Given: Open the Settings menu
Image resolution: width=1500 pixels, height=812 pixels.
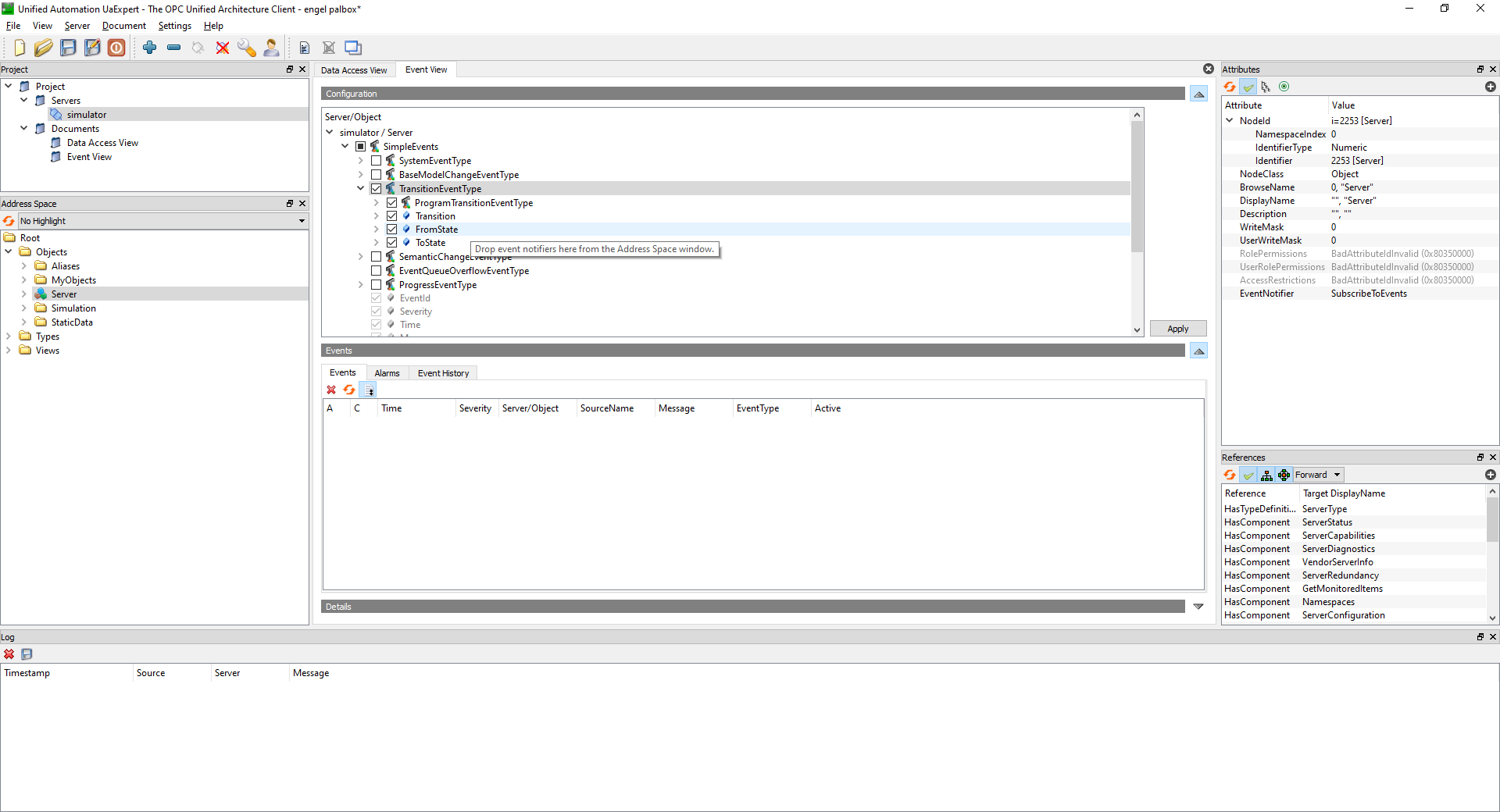Looking at the screenshot, I should pyautogui.click(x=174, y=25).
